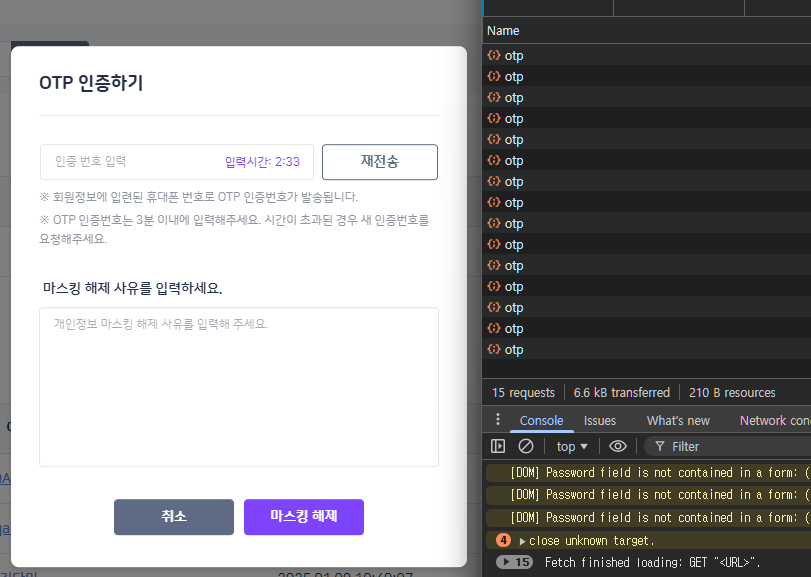Open the What's new tab
Screen dimensions: 811x577
pyautogui.click(x=678, y=420)
